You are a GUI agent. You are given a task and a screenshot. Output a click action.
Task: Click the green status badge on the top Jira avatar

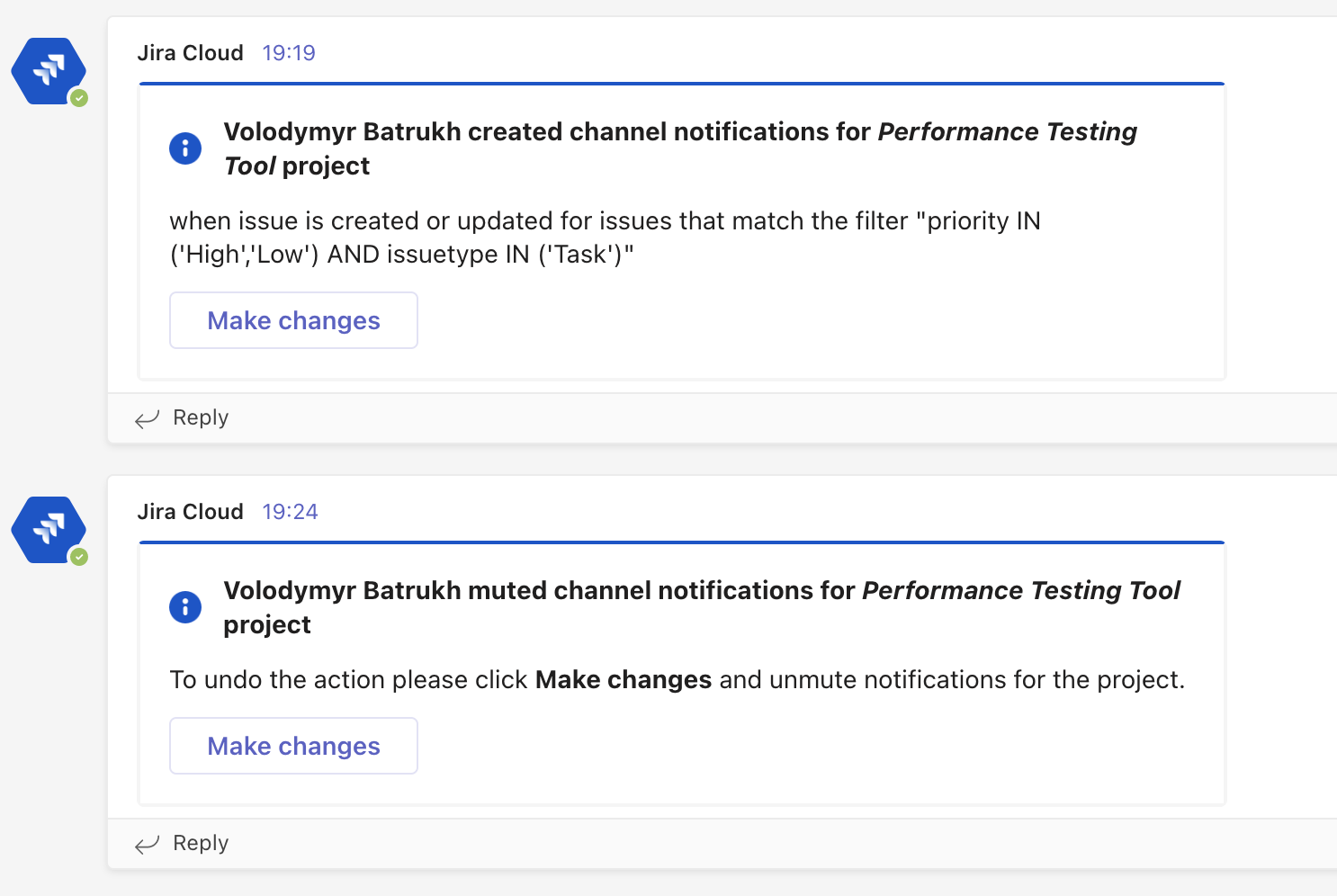(79, 99)
